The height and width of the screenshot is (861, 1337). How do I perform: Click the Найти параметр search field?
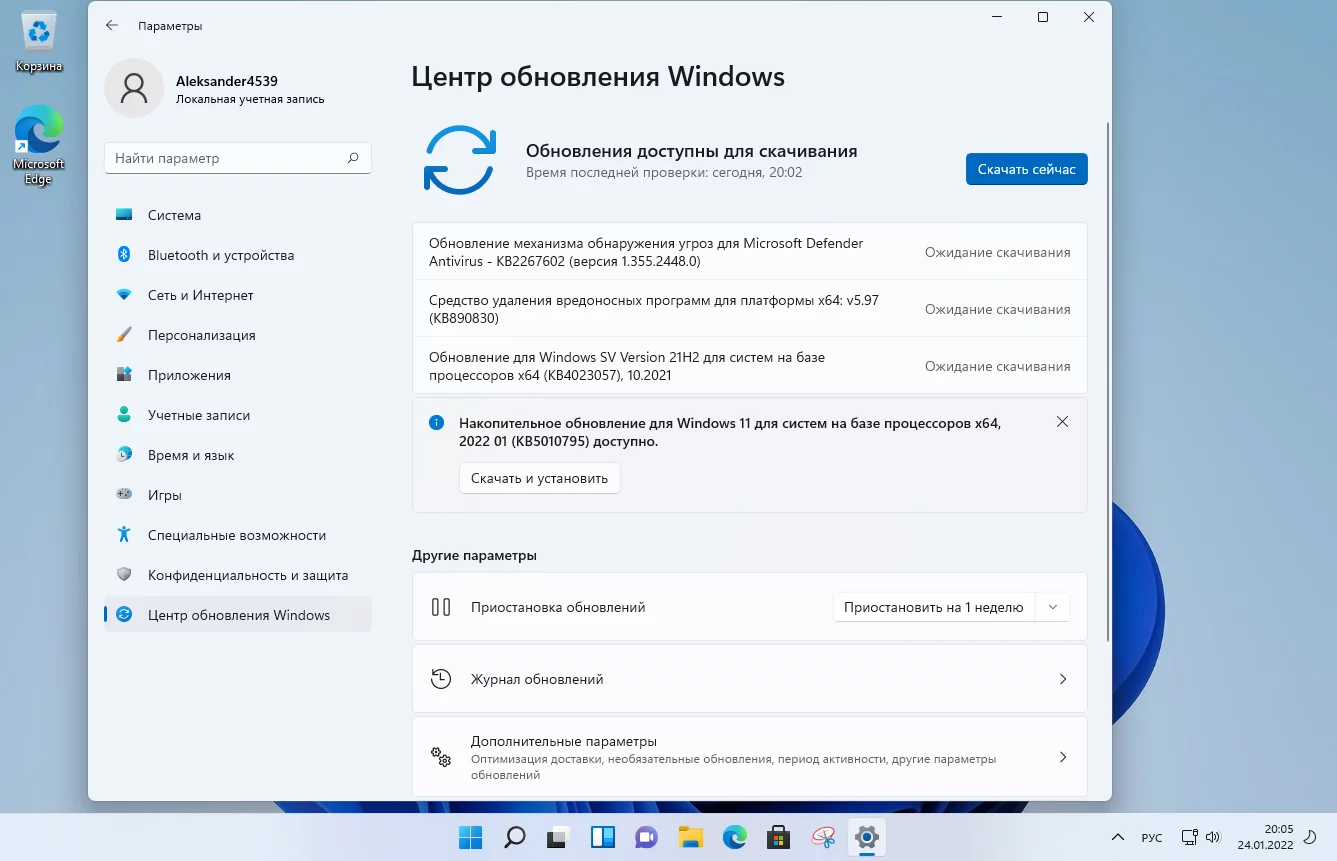pyautogui.click(x=238, y=158)
